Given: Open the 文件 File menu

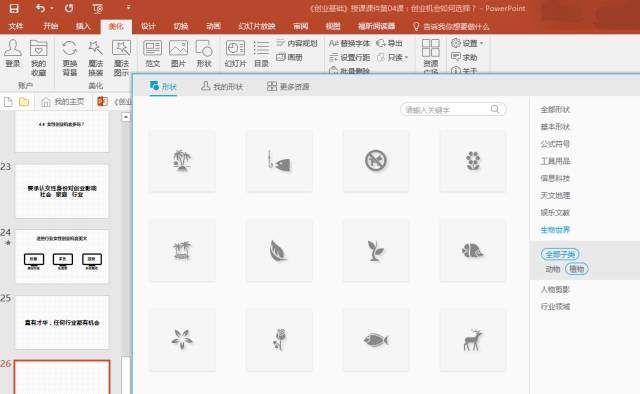Looking at the screenshot, I should 16,26.
